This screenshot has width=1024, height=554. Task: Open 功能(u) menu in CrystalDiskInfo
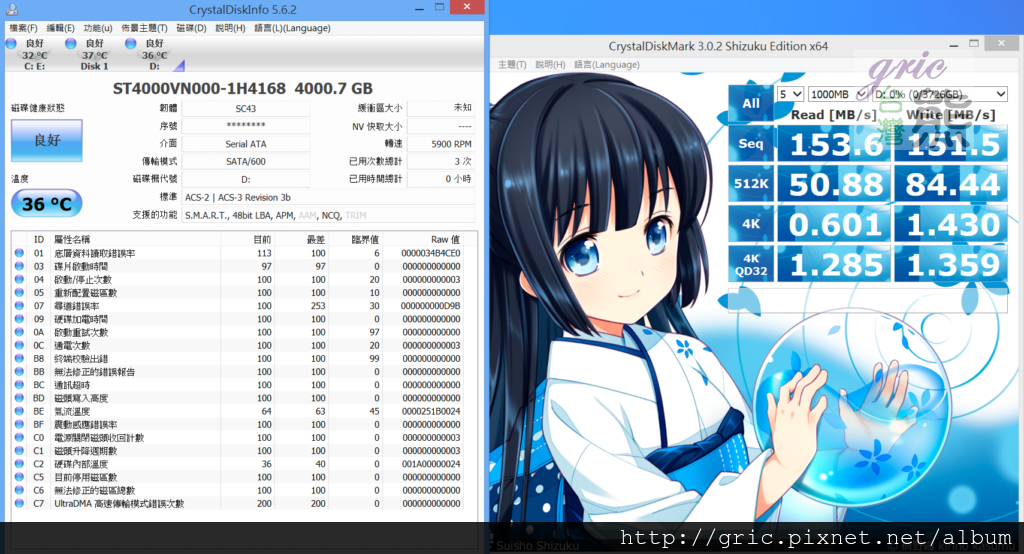[98, 28]
